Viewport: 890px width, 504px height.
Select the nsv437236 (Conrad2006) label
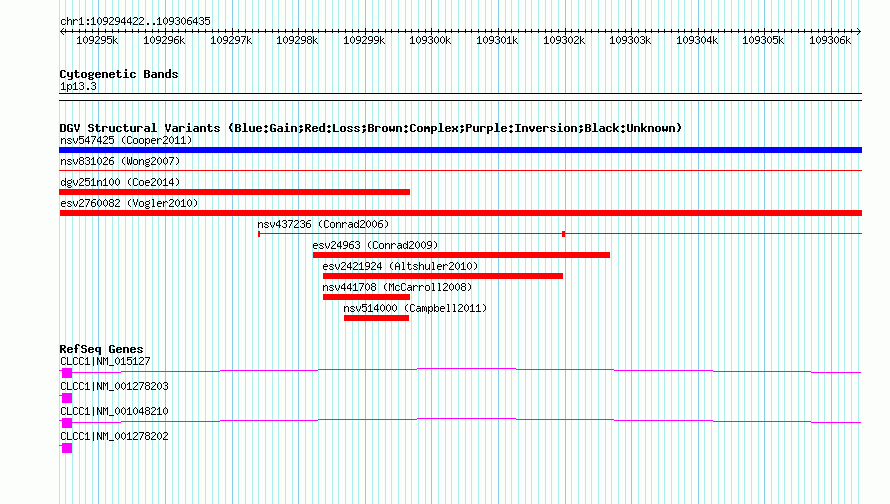[x=323, y=224]
